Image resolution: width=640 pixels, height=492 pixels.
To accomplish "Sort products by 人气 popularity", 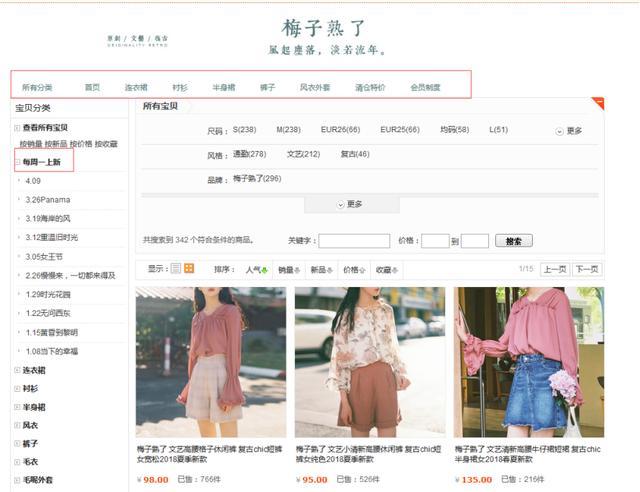I will (x=256, y=270).
